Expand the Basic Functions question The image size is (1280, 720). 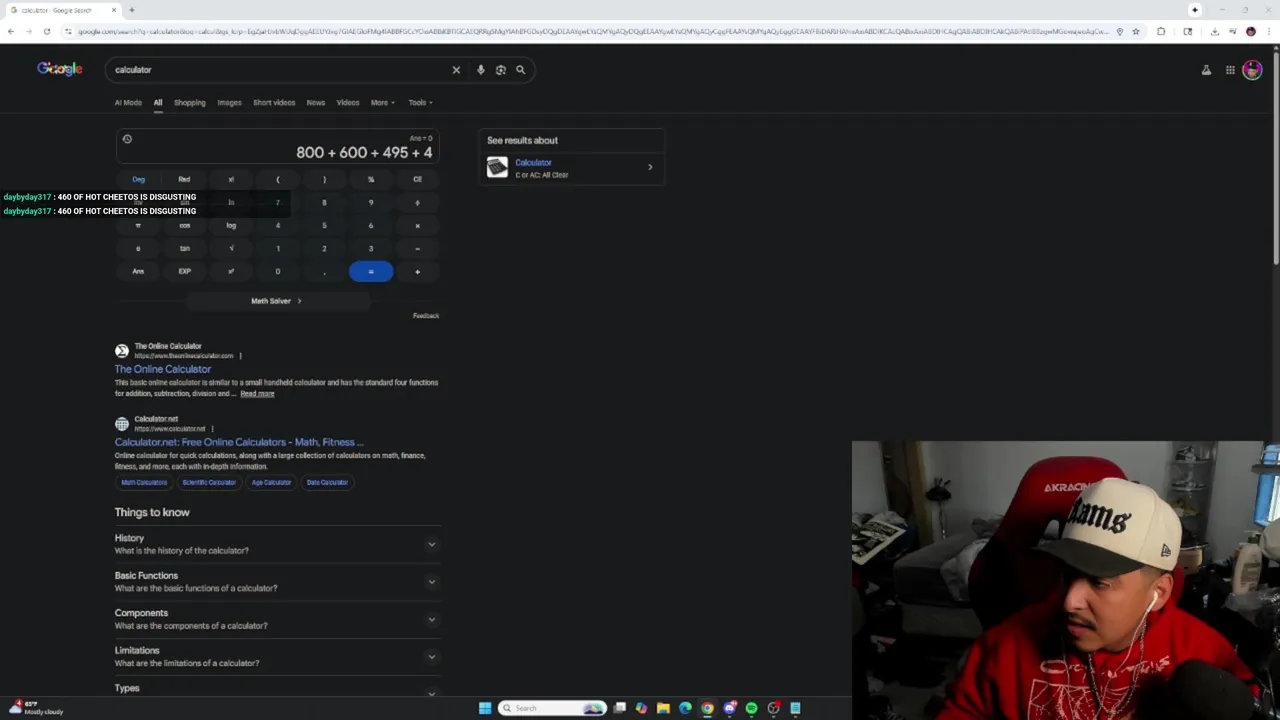coord(277,581)
